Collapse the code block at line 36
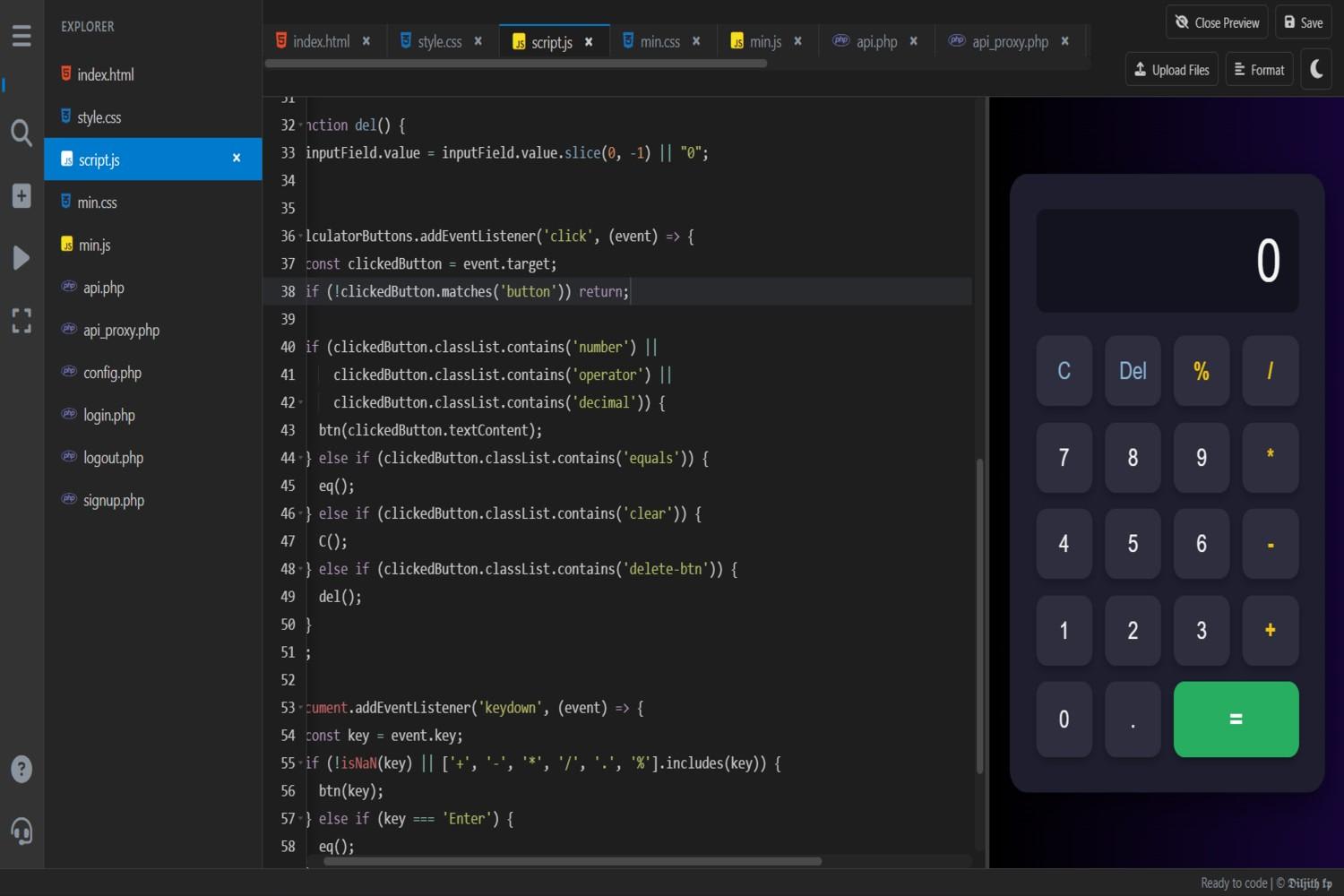 point(301,237)
